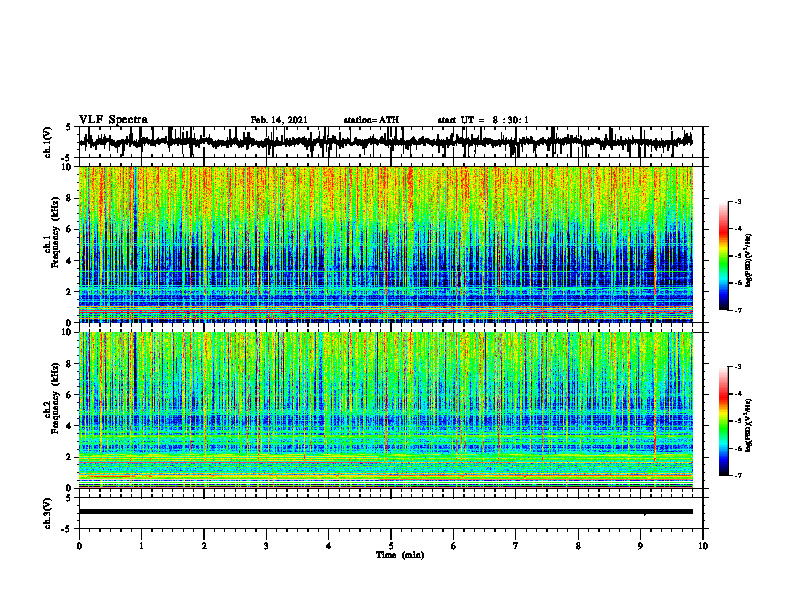
Task: Click the ch.1(V) waveform trace panel
Action: (391, 142)
